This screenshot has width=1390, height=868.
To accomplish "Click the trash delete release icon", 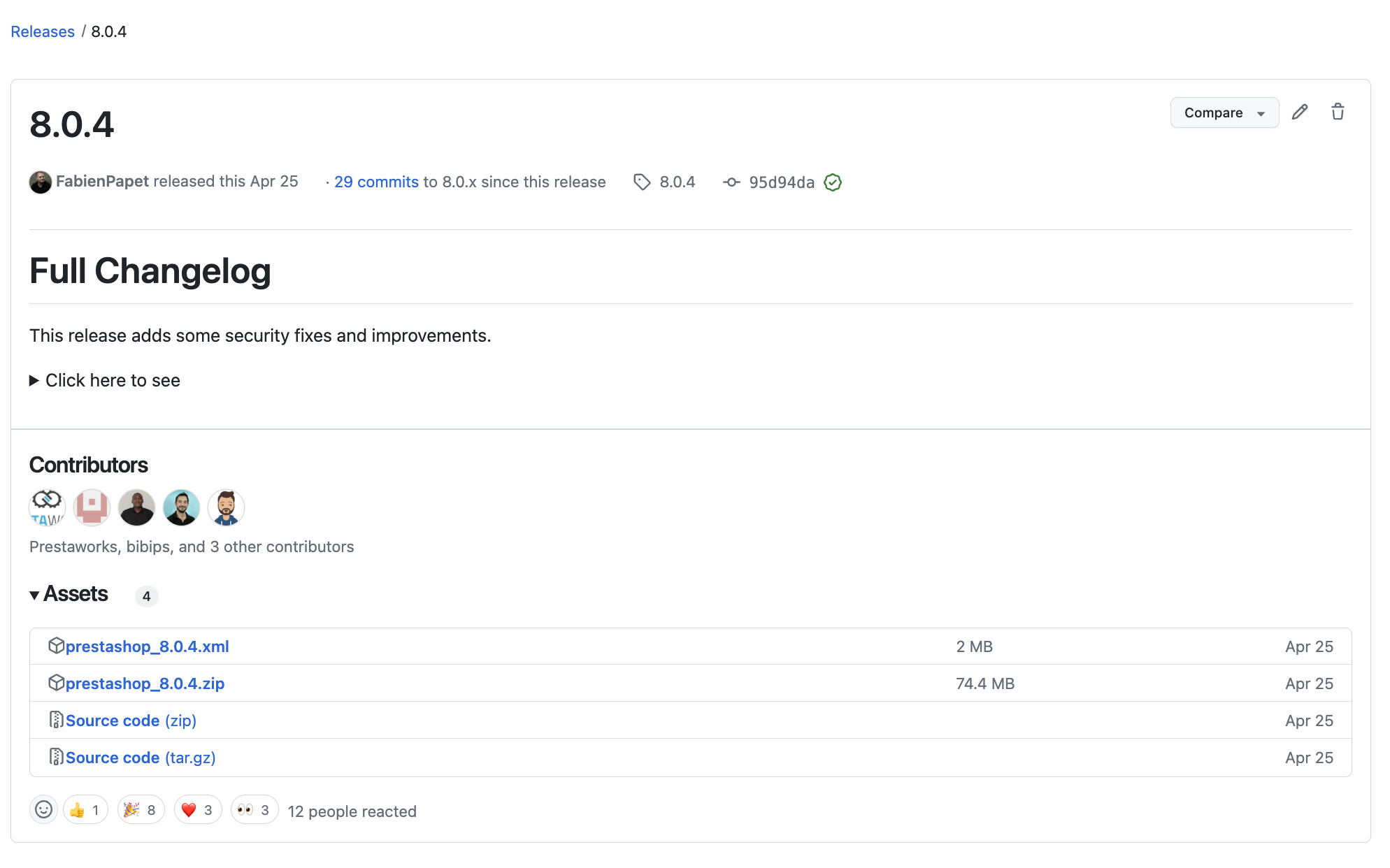I will tap(1337, 113).
